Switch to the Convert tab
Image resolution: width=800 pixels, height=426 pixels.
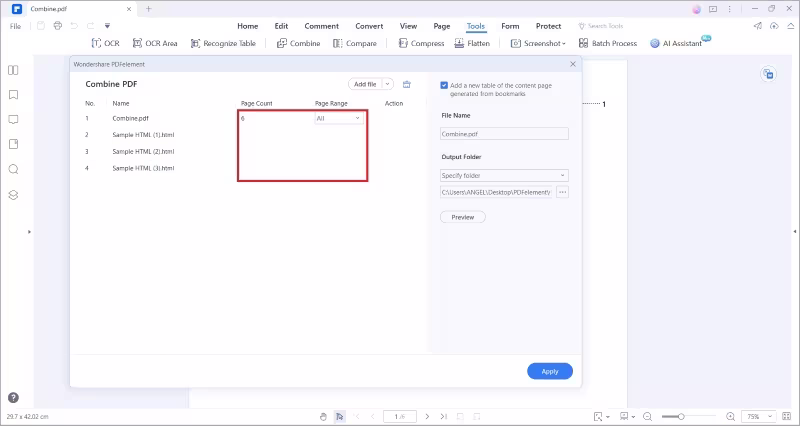(369, 26)
